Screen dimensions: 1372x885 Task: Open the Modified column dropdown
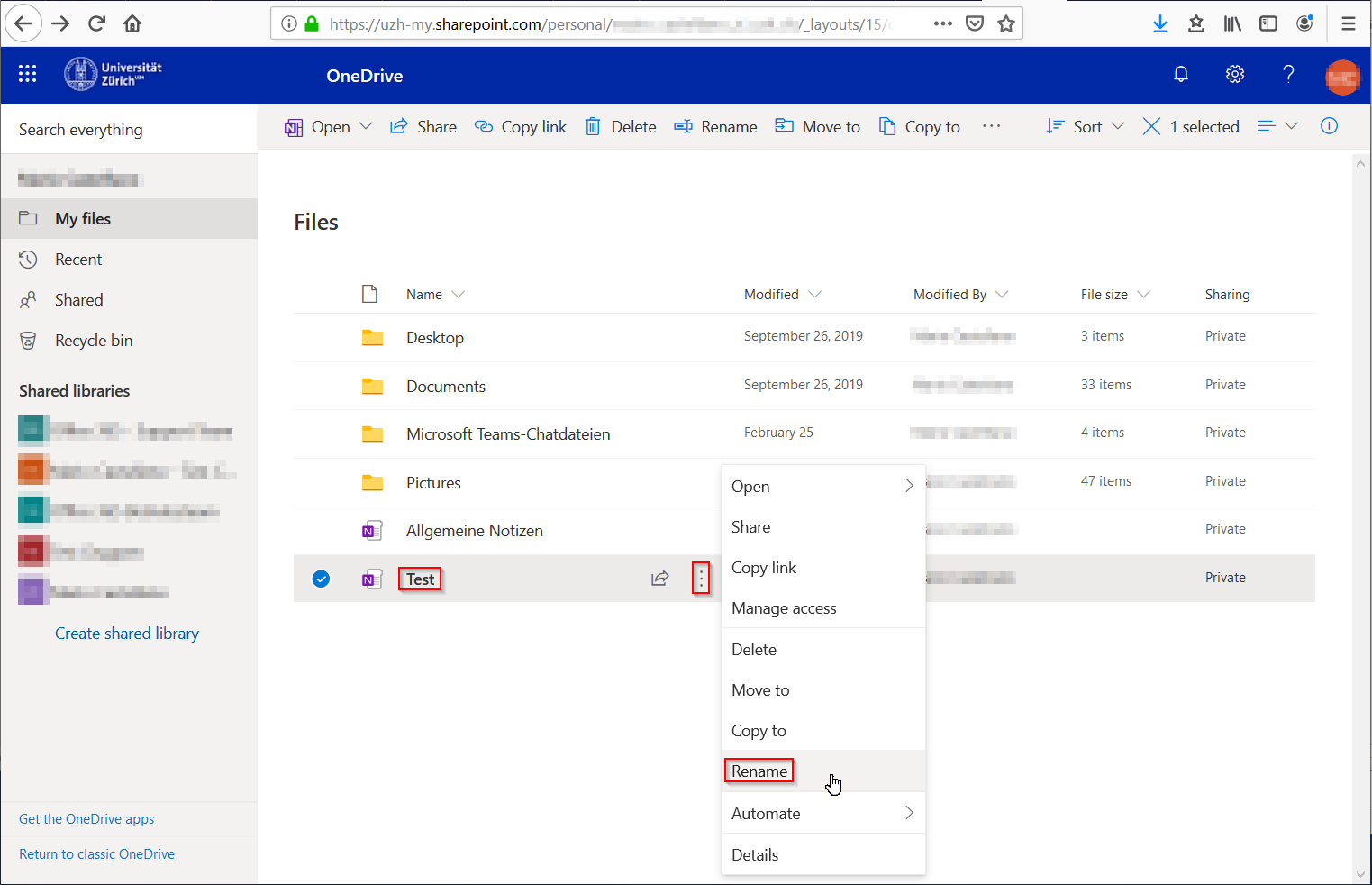coord(815,295)
